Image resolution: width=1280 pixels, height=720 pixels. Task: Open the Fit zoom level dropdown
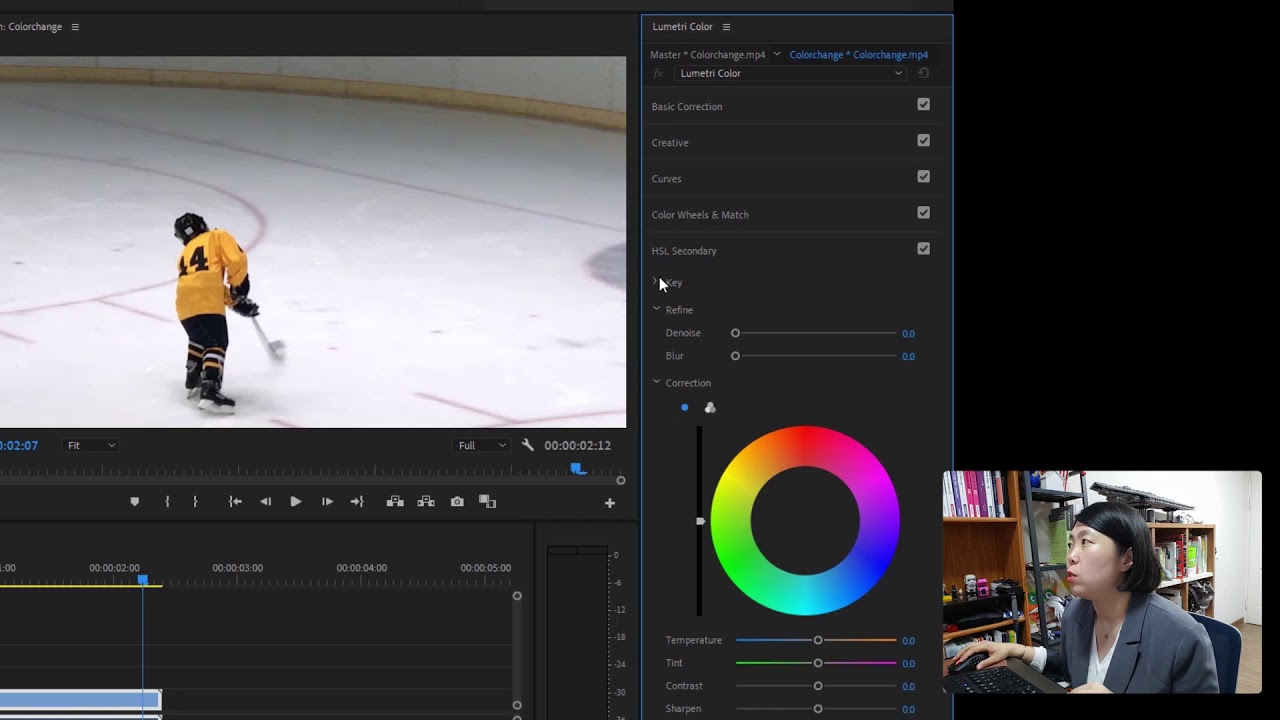(90, 445)
